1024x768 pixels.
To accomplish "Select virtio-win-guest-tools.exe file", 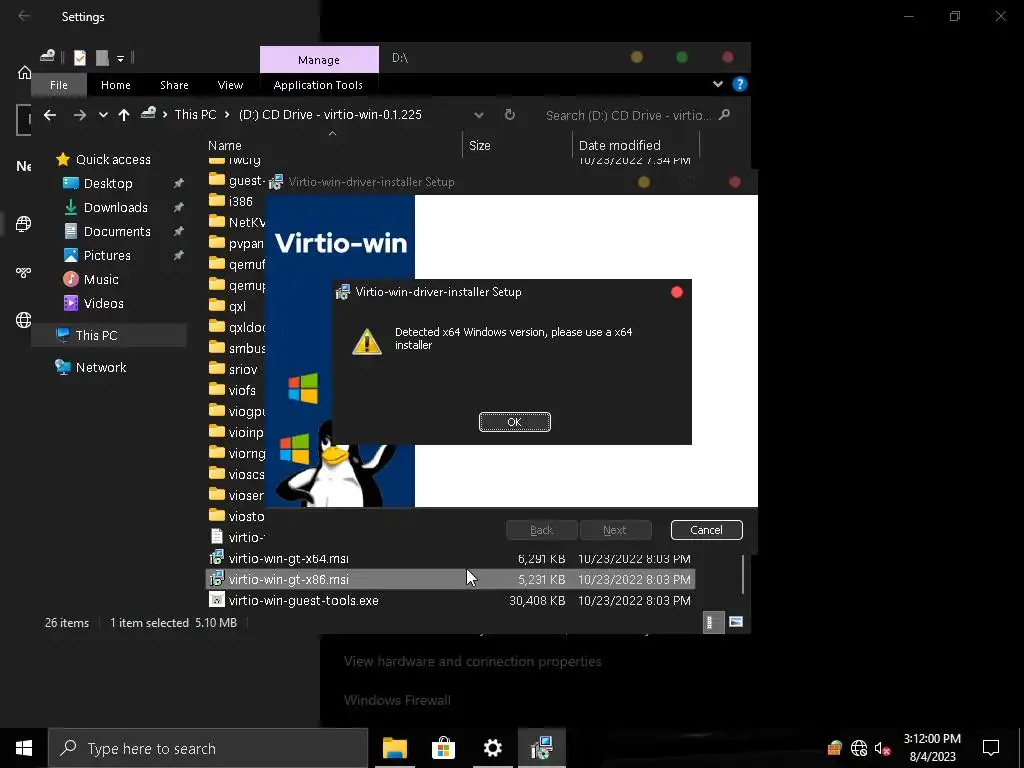I will coord(451,600).
